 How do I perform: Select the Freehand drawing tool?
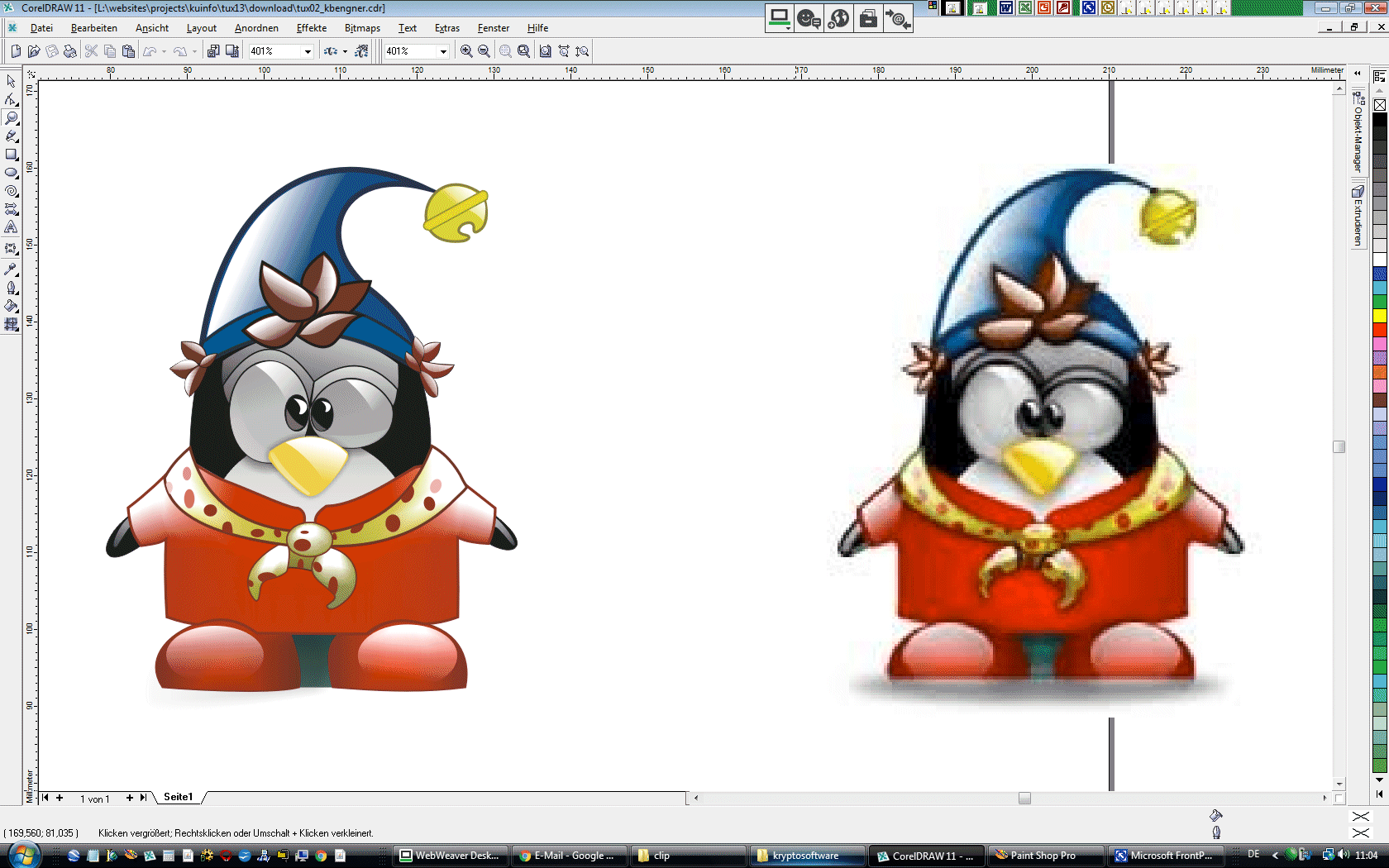(11, 136)
